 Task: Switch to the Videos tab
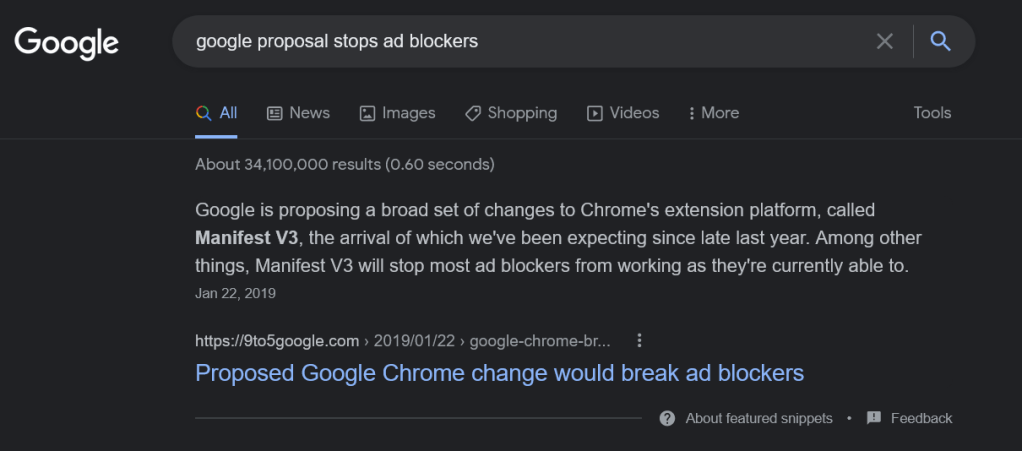point(634,113)
